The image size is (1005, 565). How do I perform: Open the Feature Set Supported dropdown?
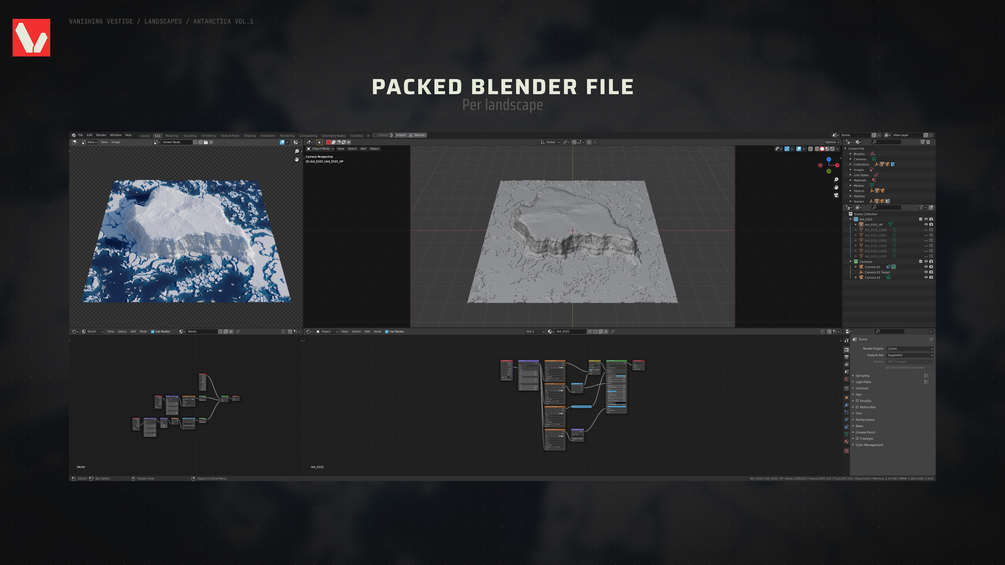(910, 355)
